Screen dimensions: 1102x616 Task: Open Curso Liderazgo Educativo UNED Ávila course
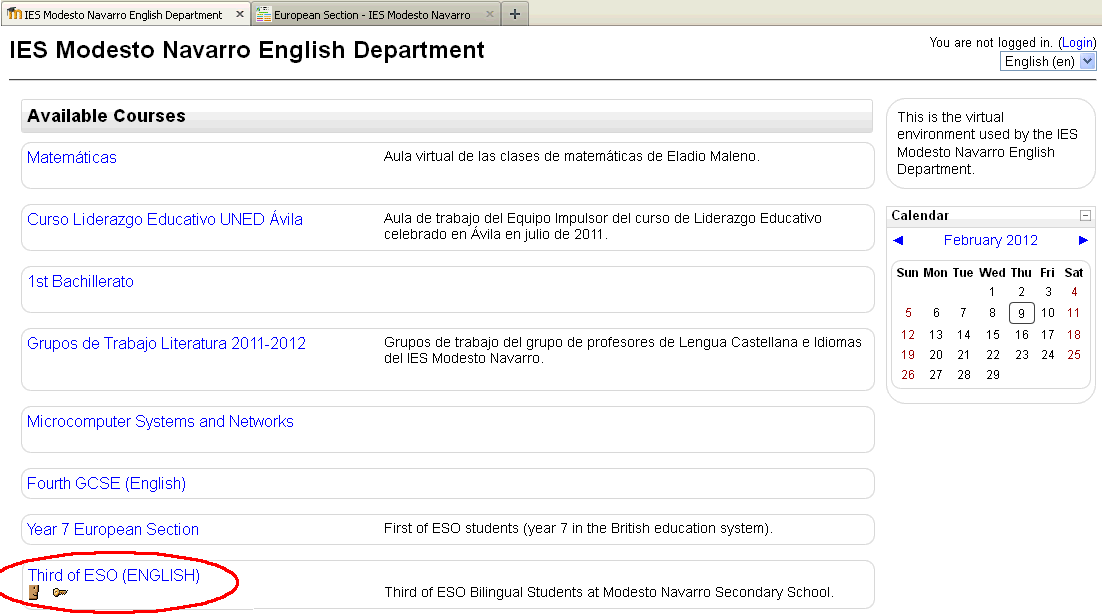pos(165,219)
